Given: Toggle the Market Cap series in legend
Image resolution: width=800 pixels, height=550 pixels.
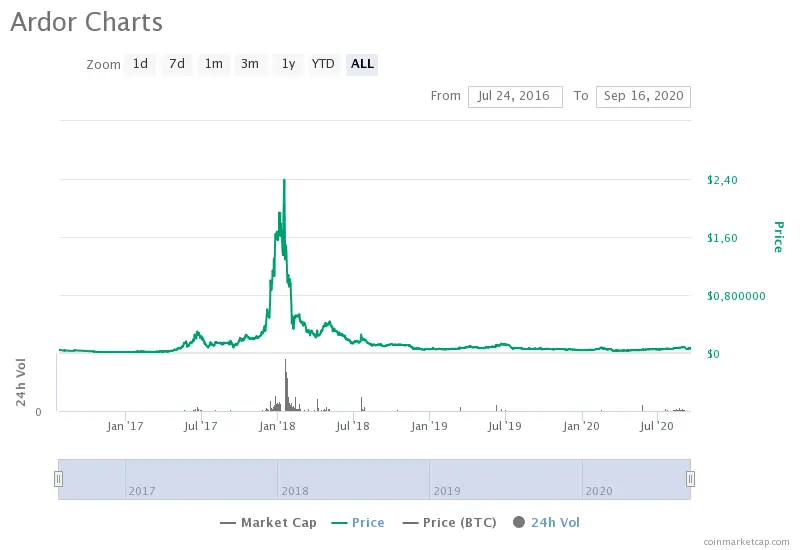Looking at the screenshot, I should (x=268, y=522).
